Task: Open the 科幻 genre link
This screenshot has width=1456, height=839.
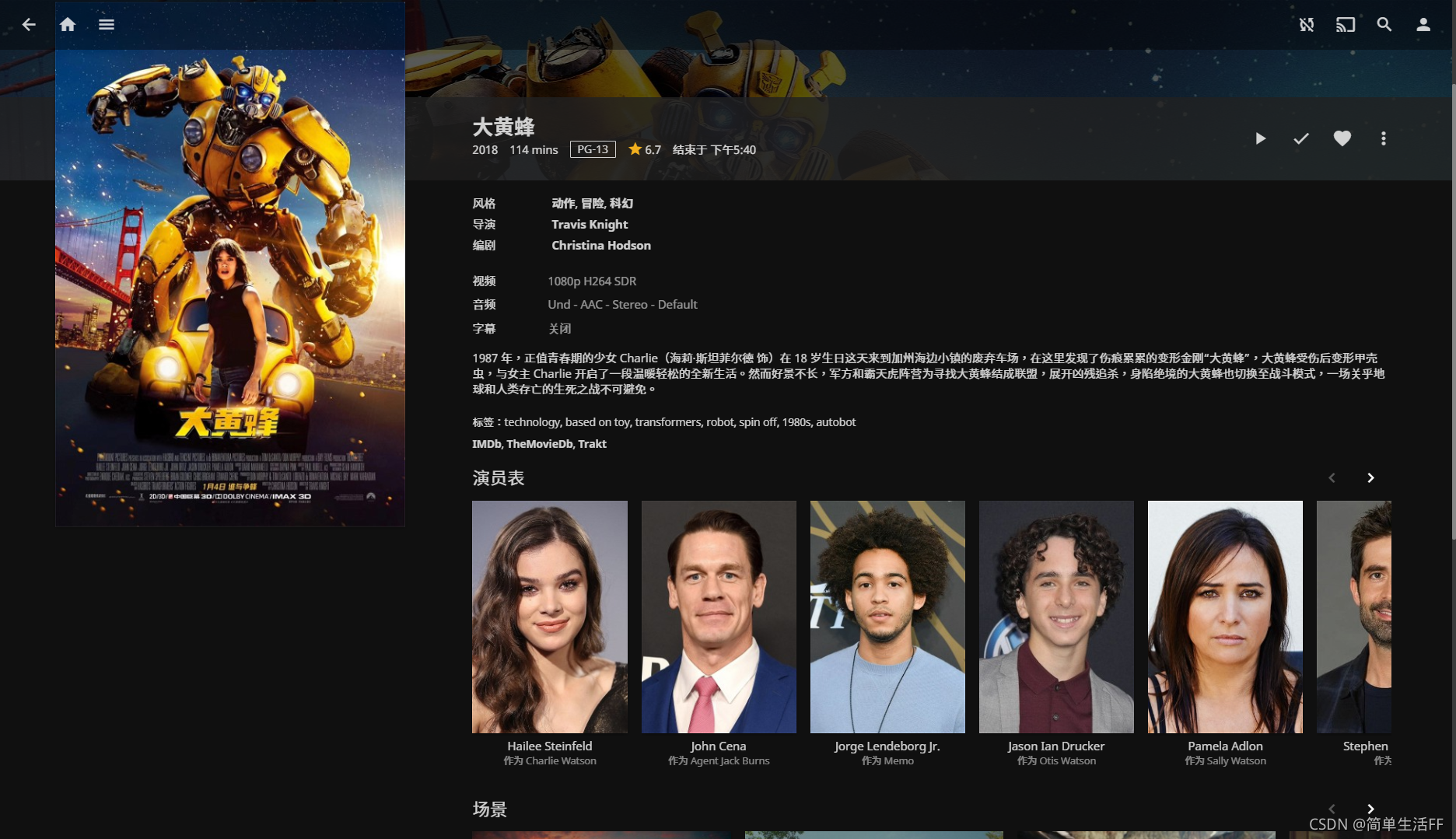Action: (x=621, y=203)
